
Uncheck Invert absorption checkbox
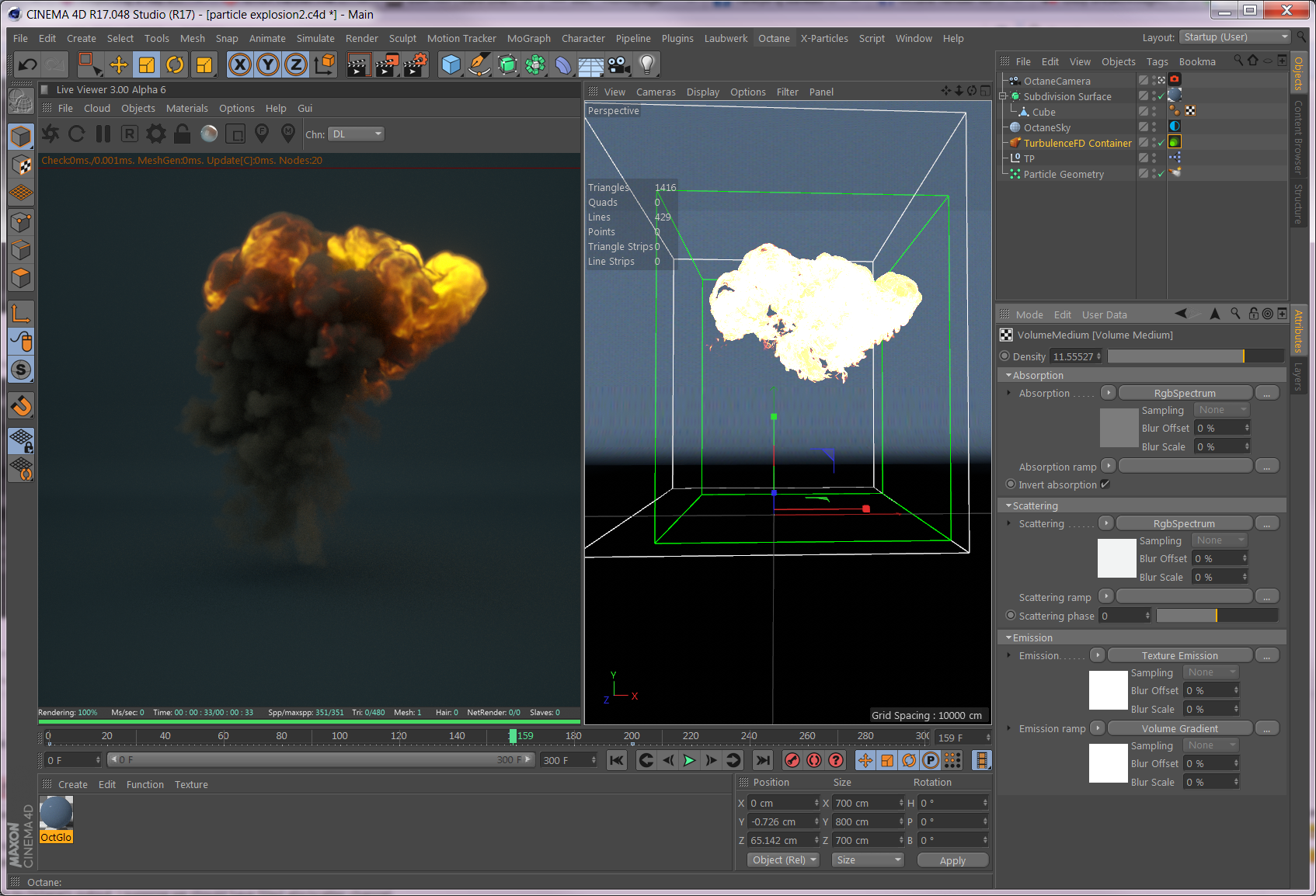(1105, 484)
